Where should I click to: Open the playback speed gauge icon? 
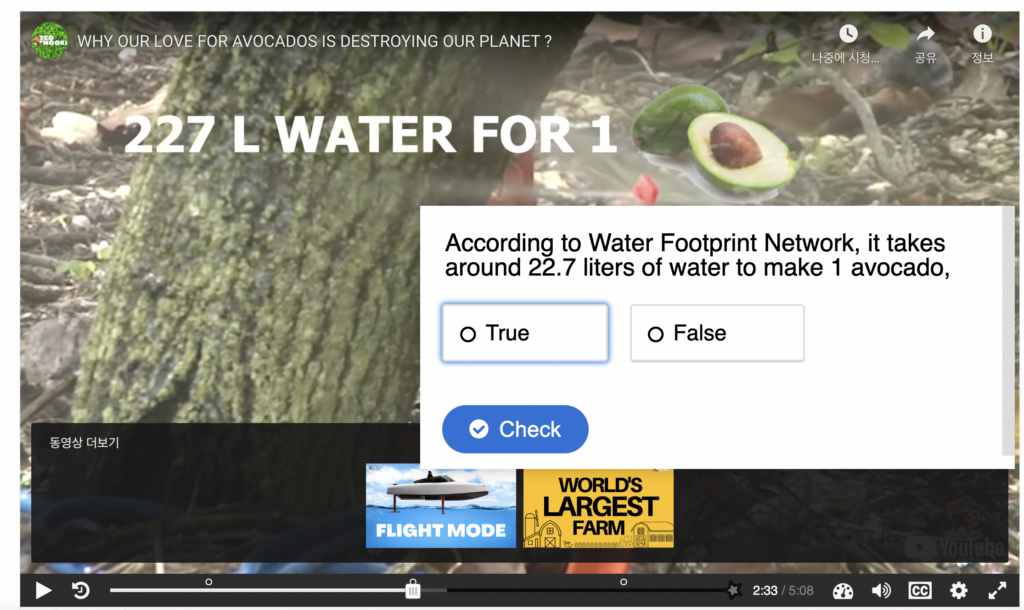pyautogui.click(x=842, y=591)
